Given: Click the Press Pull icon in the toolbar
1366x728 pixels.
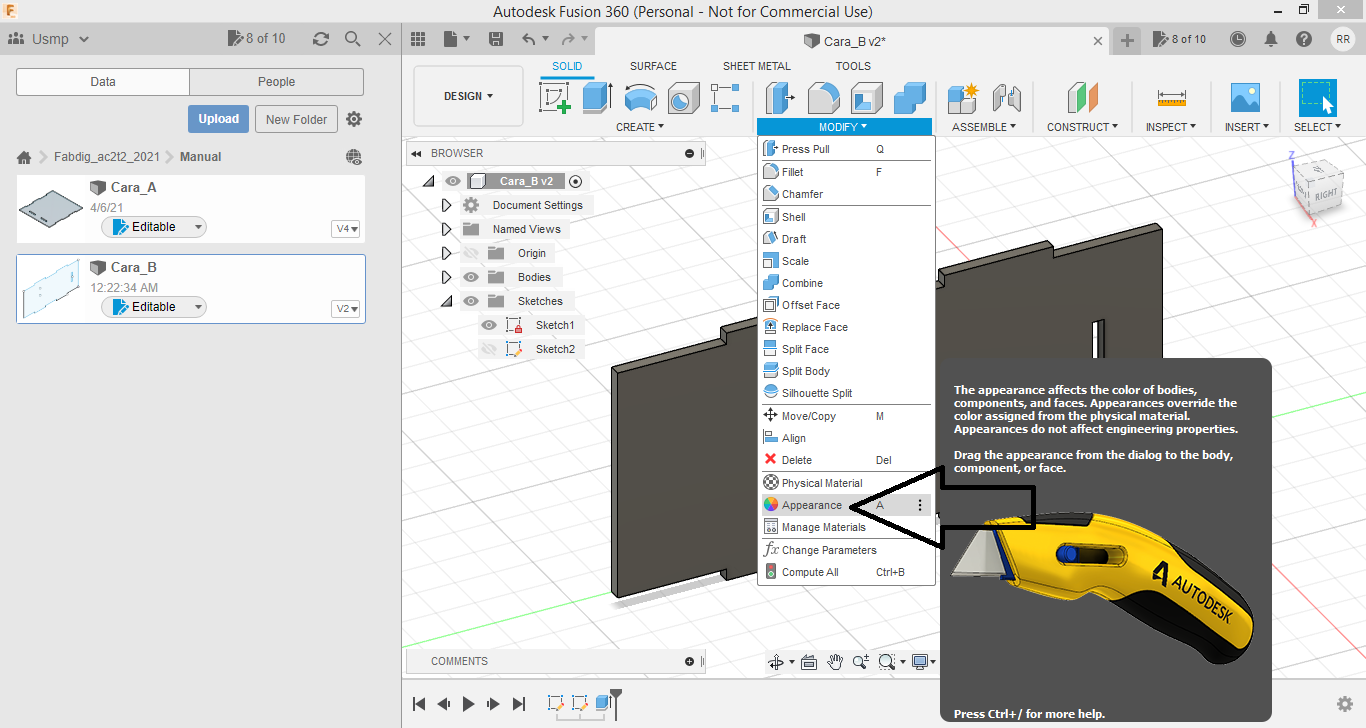Looking at the screenshot, I should coord(780,98).
